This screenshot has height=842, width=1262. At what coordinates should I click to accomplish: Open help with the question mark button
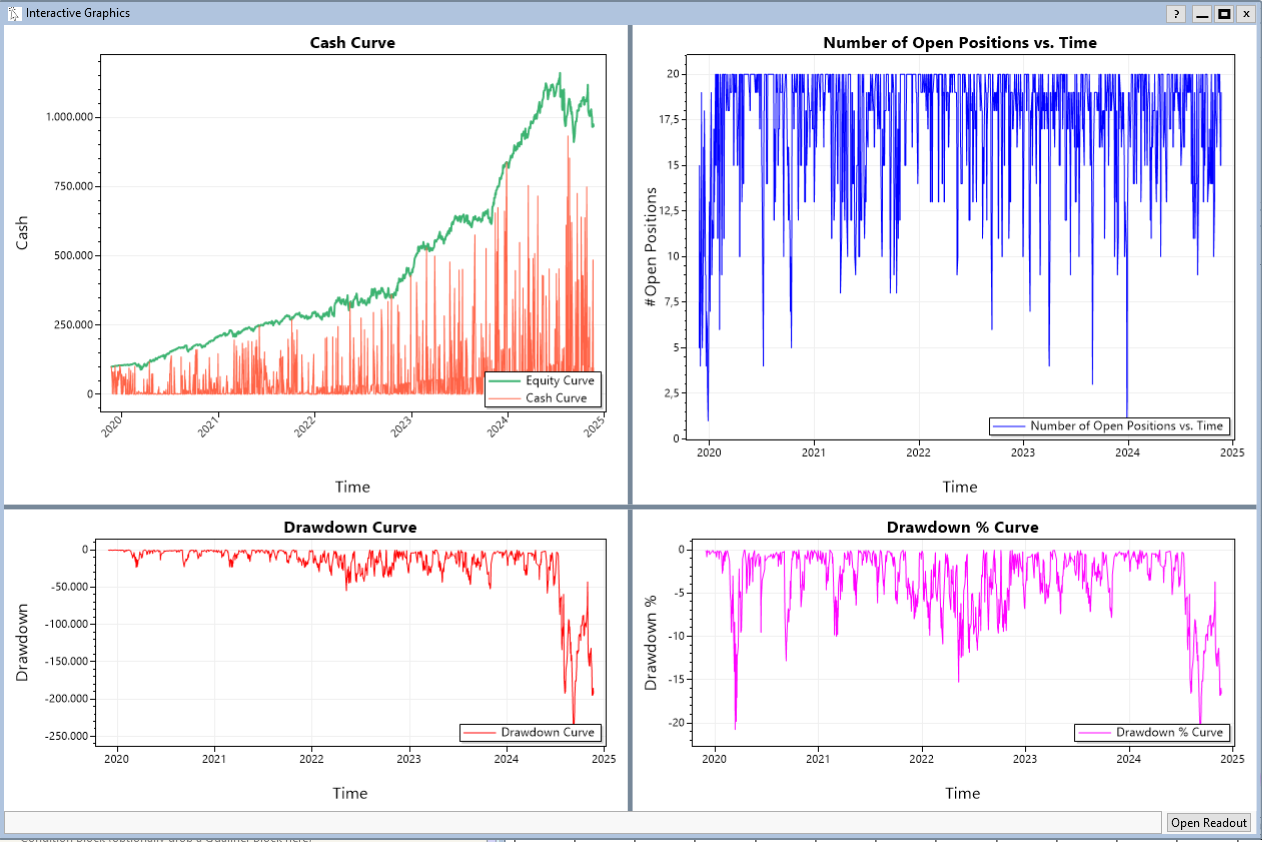pos(1176,14)
